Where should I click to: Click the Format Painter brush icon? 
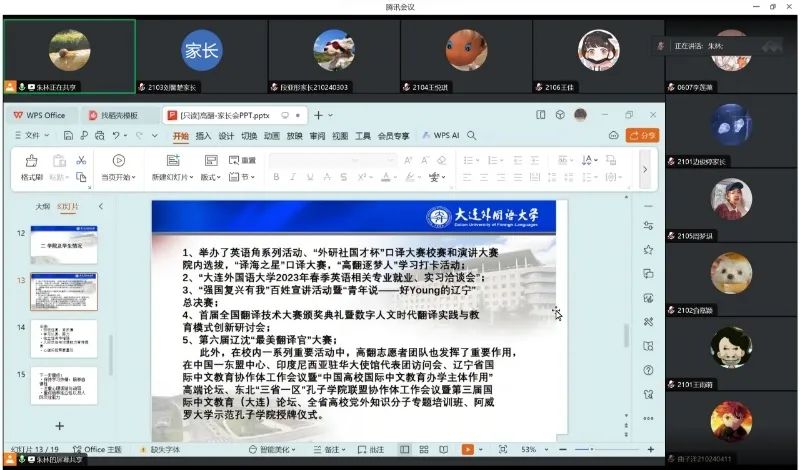click(31, 161)
